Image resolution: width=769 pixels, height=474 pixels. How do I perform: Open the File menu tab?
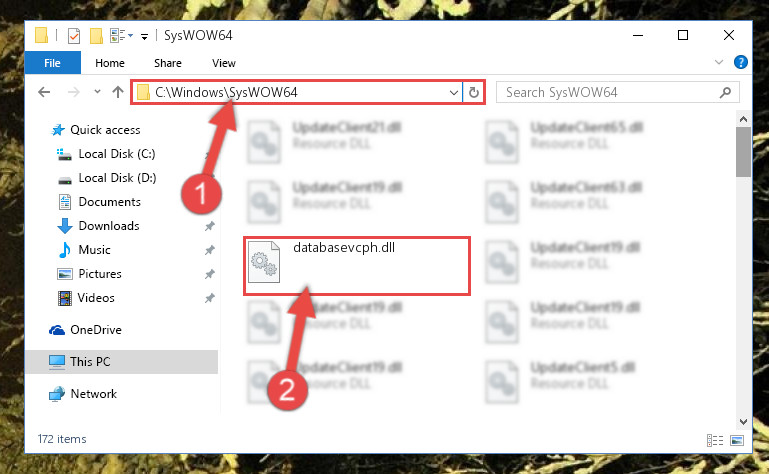click(x=52, y=63)
